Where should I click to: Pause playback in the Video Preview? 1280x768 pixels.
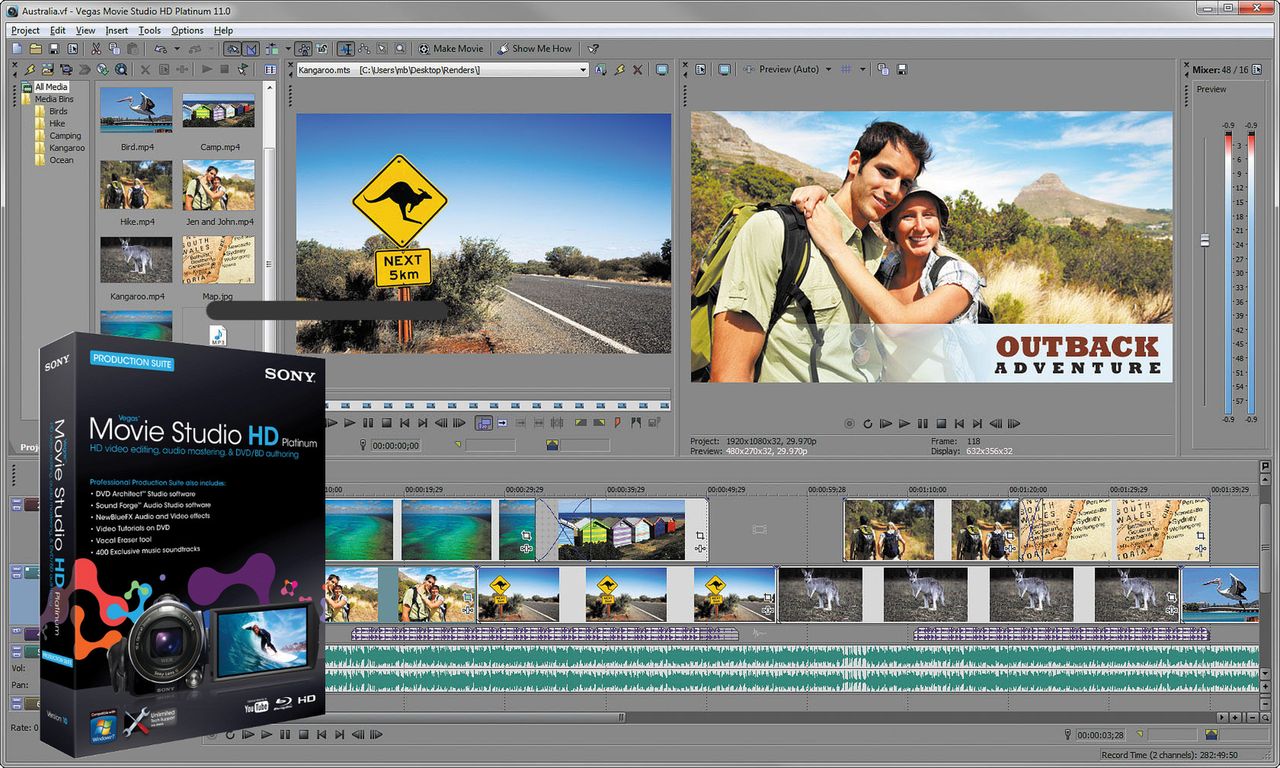[x=923, y=424]
